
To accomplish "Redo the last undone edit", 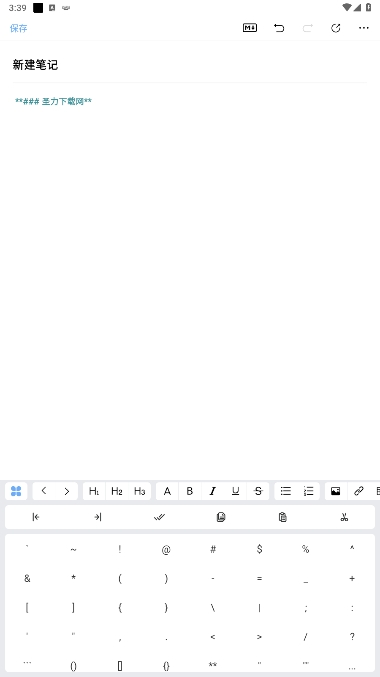I will 307,28.
